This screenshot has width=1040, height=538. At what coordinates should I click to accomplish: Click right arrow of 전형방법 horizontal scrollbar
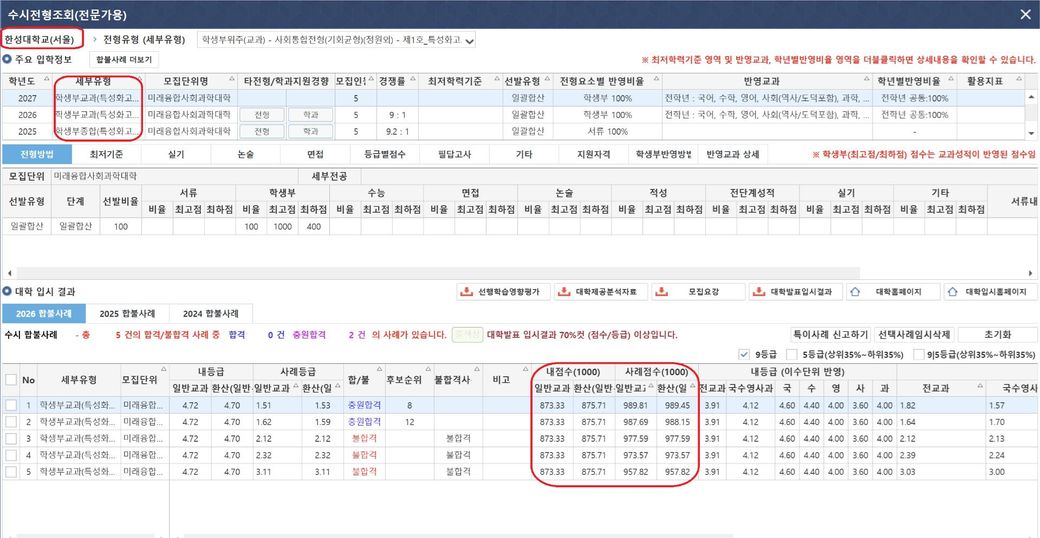pos(1031,273)
